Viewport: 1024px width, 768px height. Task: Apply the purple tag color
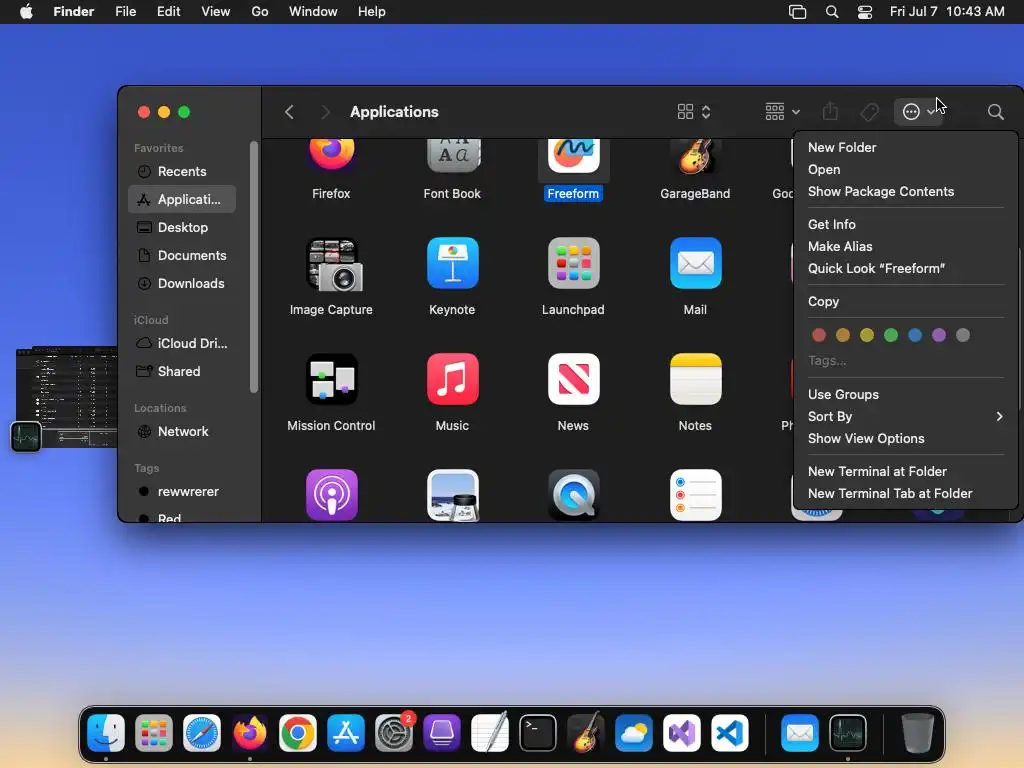click(939, 336)
